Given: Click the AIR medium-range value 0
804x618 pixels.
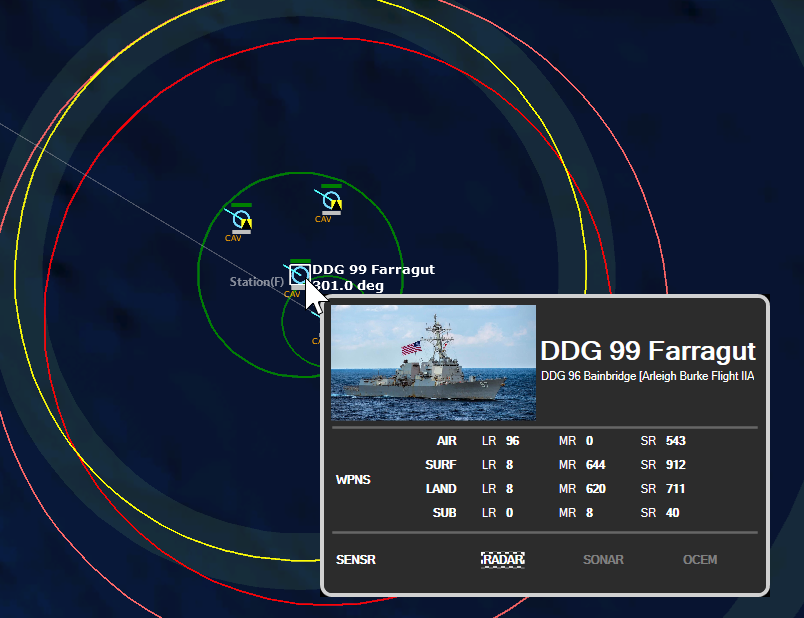Looking at the screenshot, I should 590,441.
